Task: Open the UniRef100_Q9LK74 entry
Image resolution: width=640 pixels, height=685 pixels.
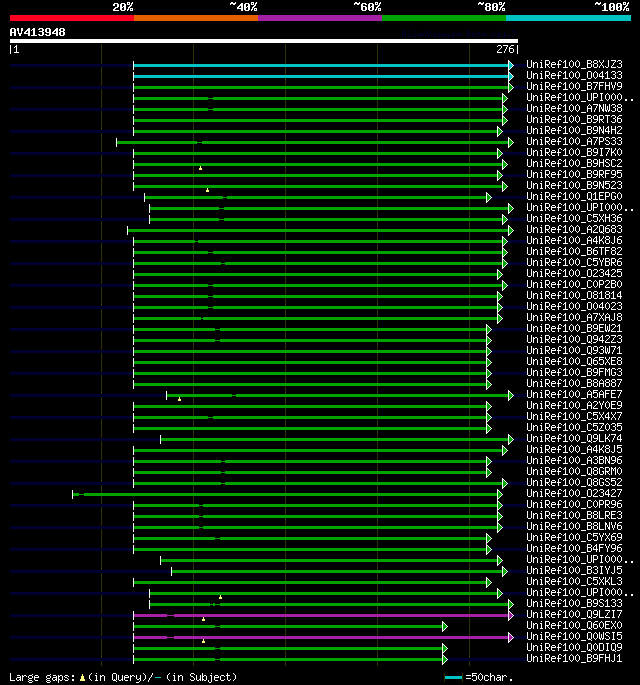Action: [574, 438]
